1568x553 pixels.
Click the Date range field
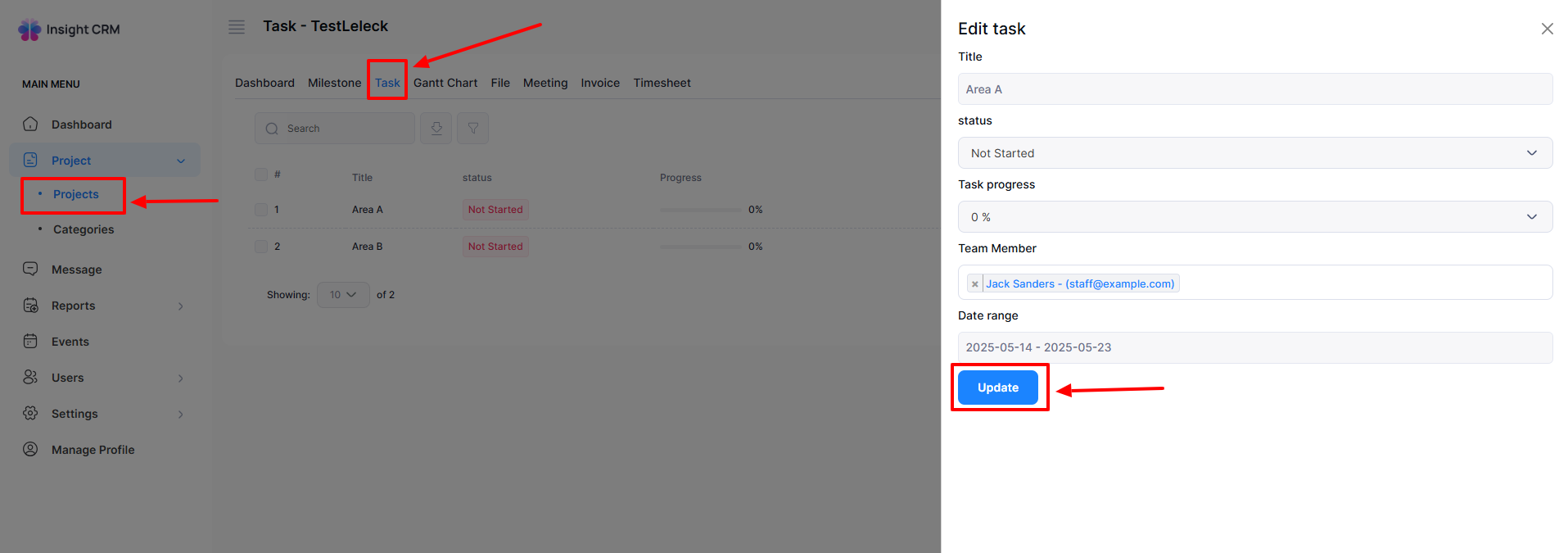click(x=1254, y=347)
